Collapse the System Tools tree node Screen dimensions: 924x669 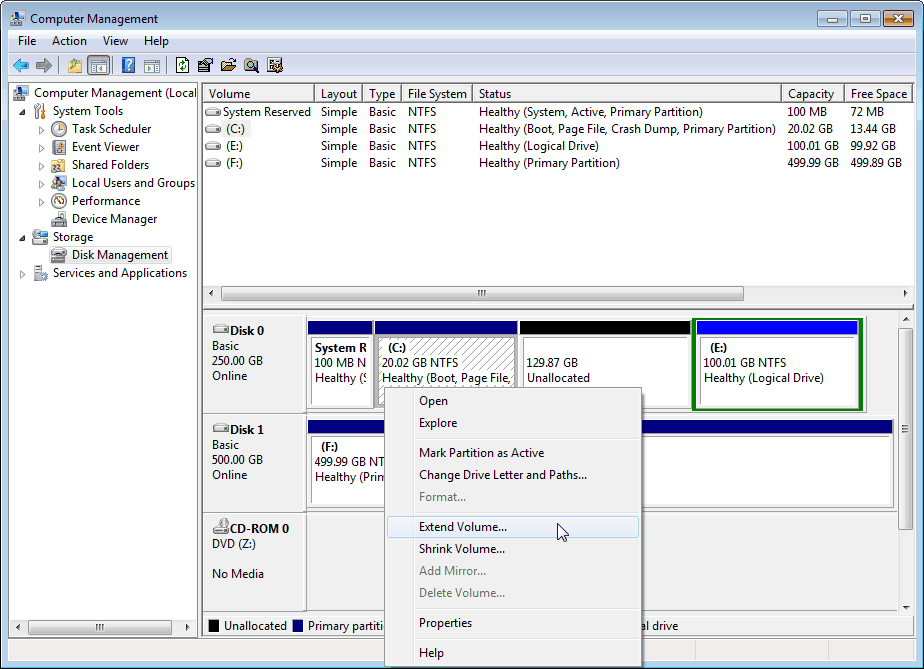(22, 111)
